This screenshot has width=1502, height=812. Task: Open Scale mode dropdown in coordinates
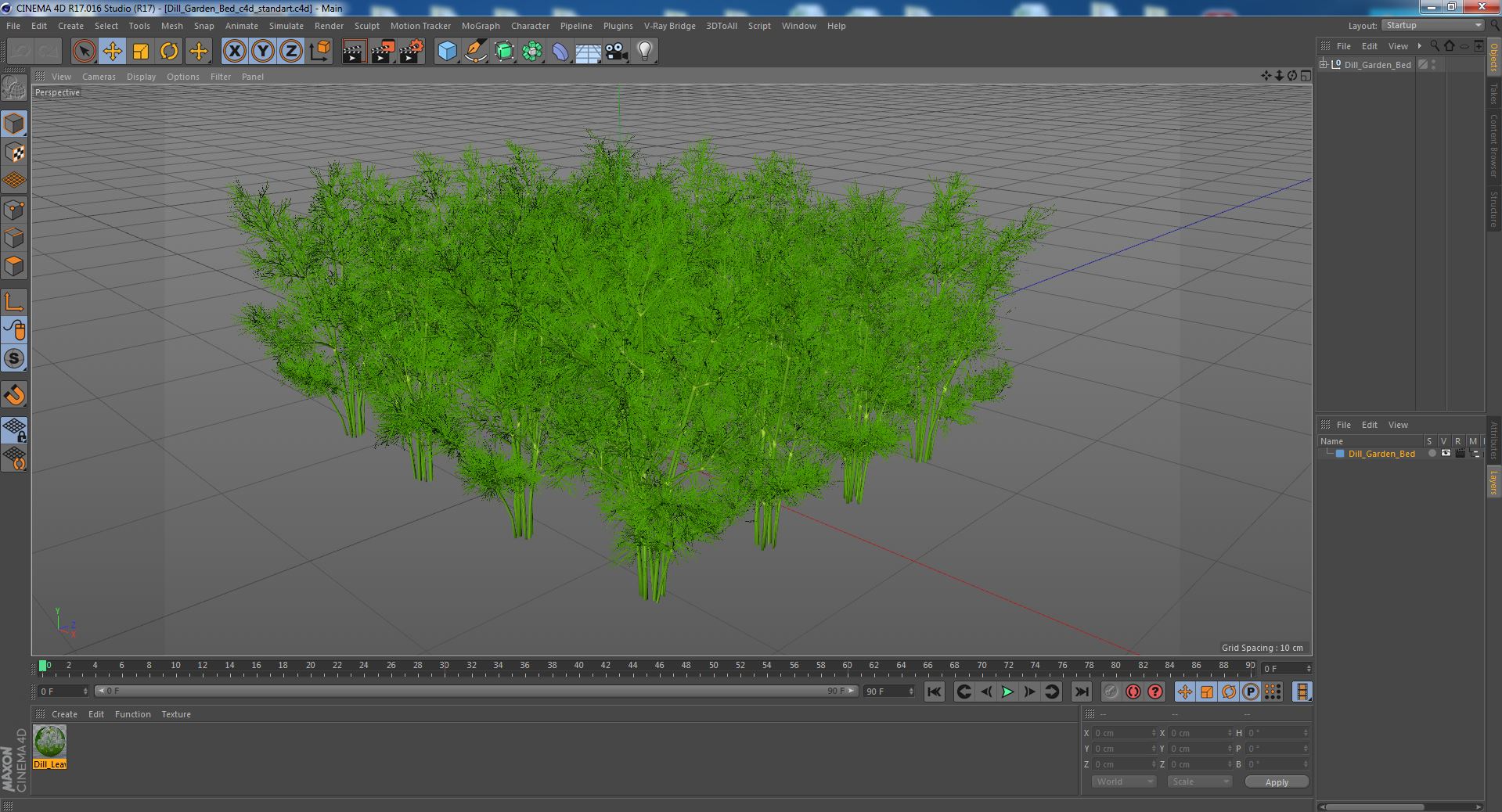click(x=1199, y=781)
